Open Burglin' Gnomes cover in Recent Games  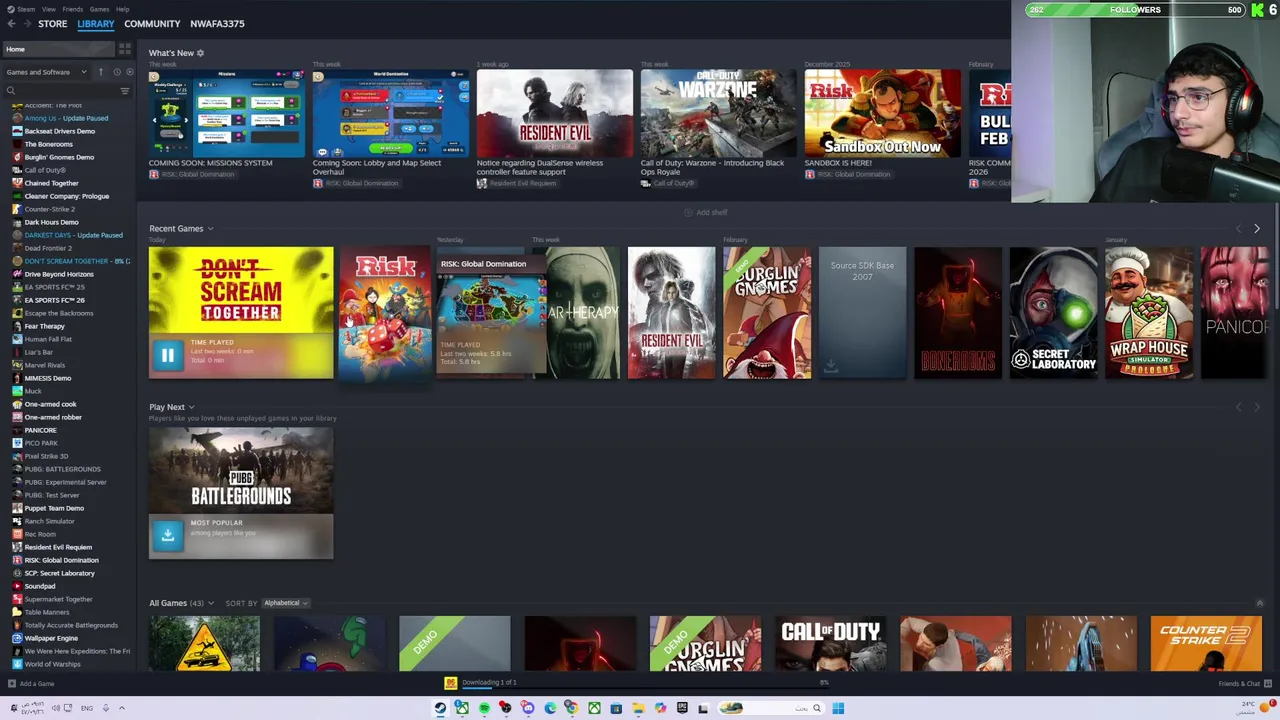pos(767,313)
